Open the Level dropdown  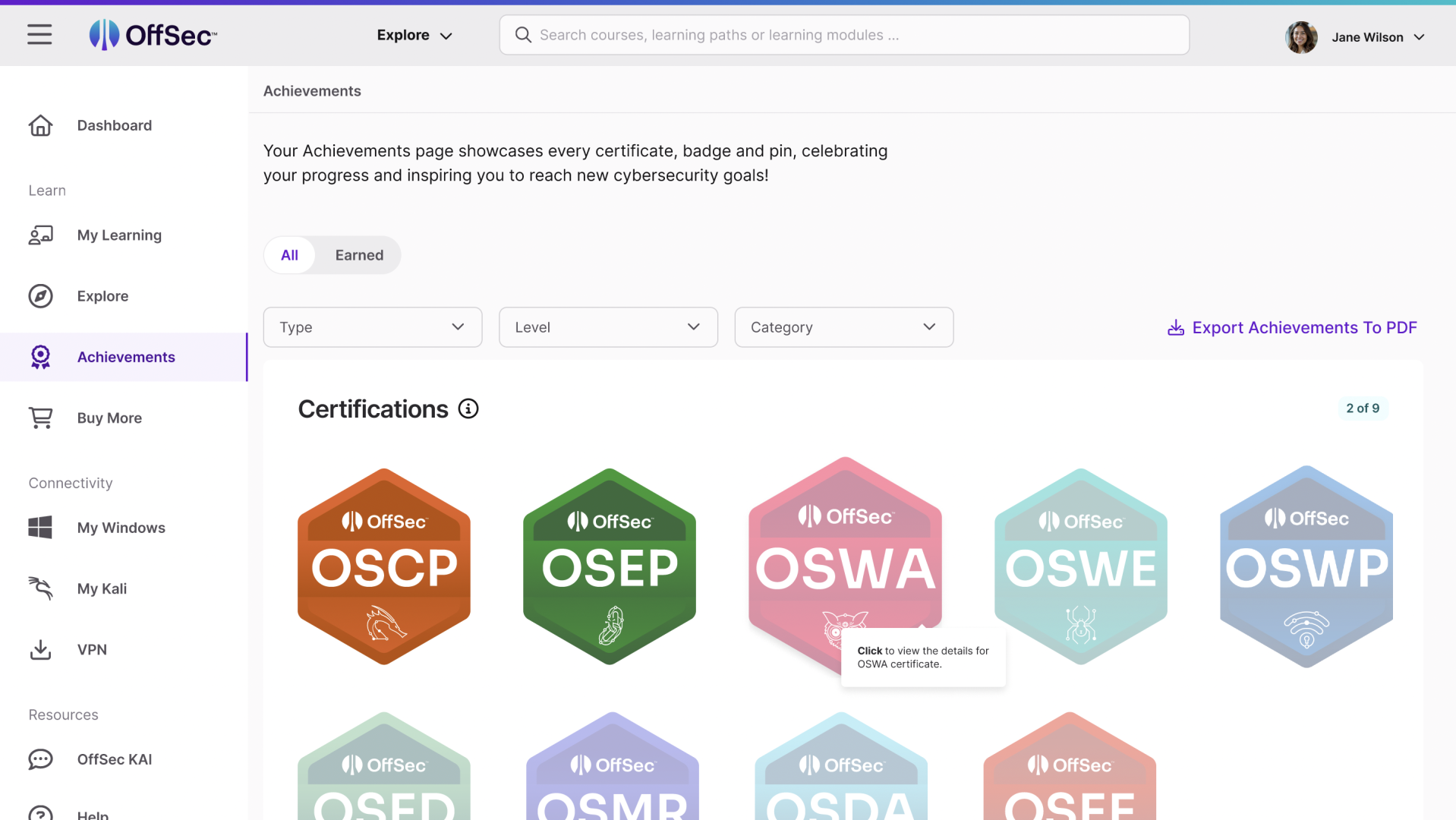click(607, 327)
